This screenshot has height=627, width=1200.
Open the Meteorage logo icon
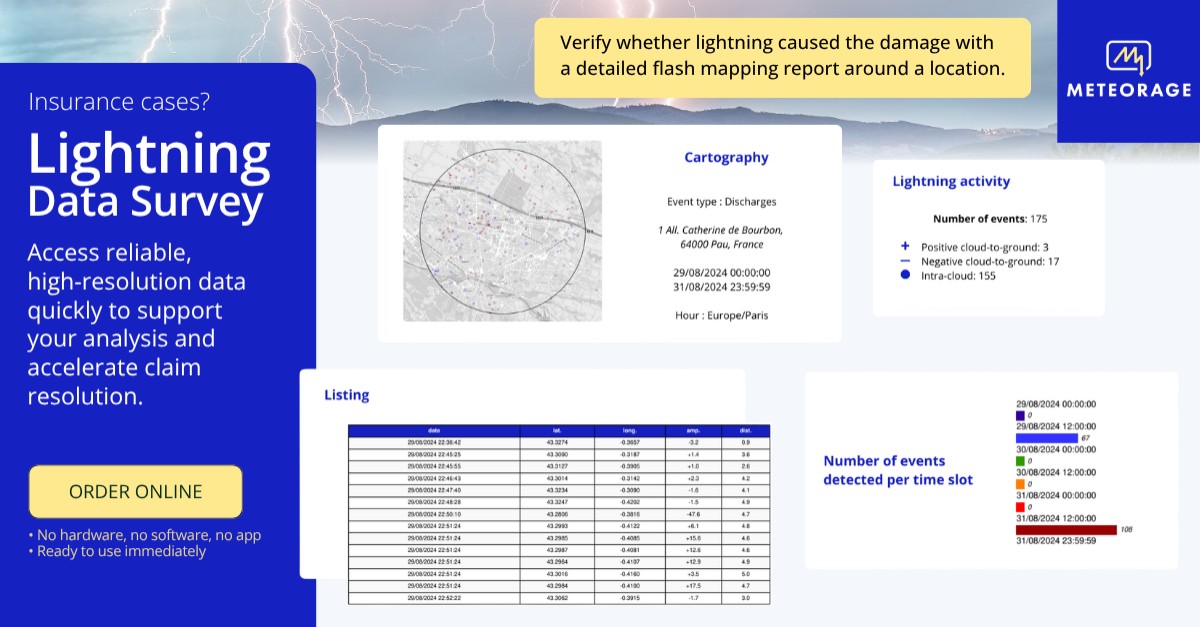point(1128,58)
